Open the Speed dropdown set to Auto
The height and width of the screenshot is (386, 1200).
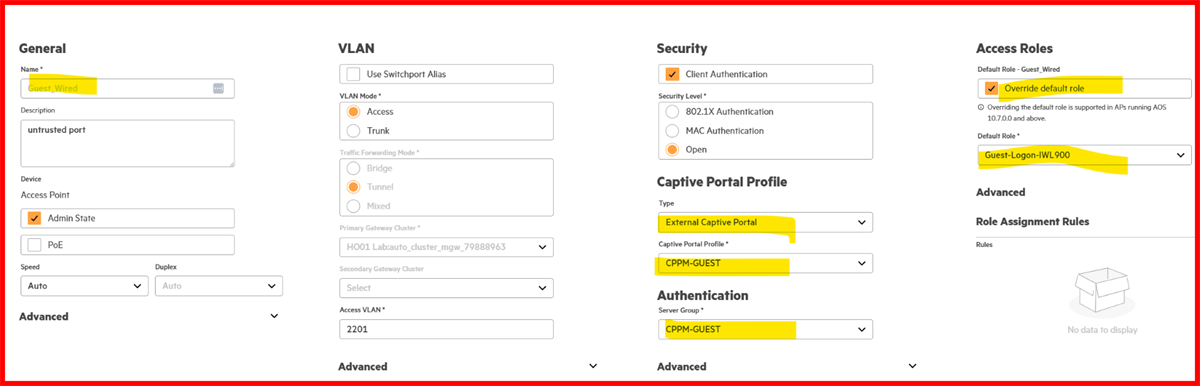coord(84,286)
